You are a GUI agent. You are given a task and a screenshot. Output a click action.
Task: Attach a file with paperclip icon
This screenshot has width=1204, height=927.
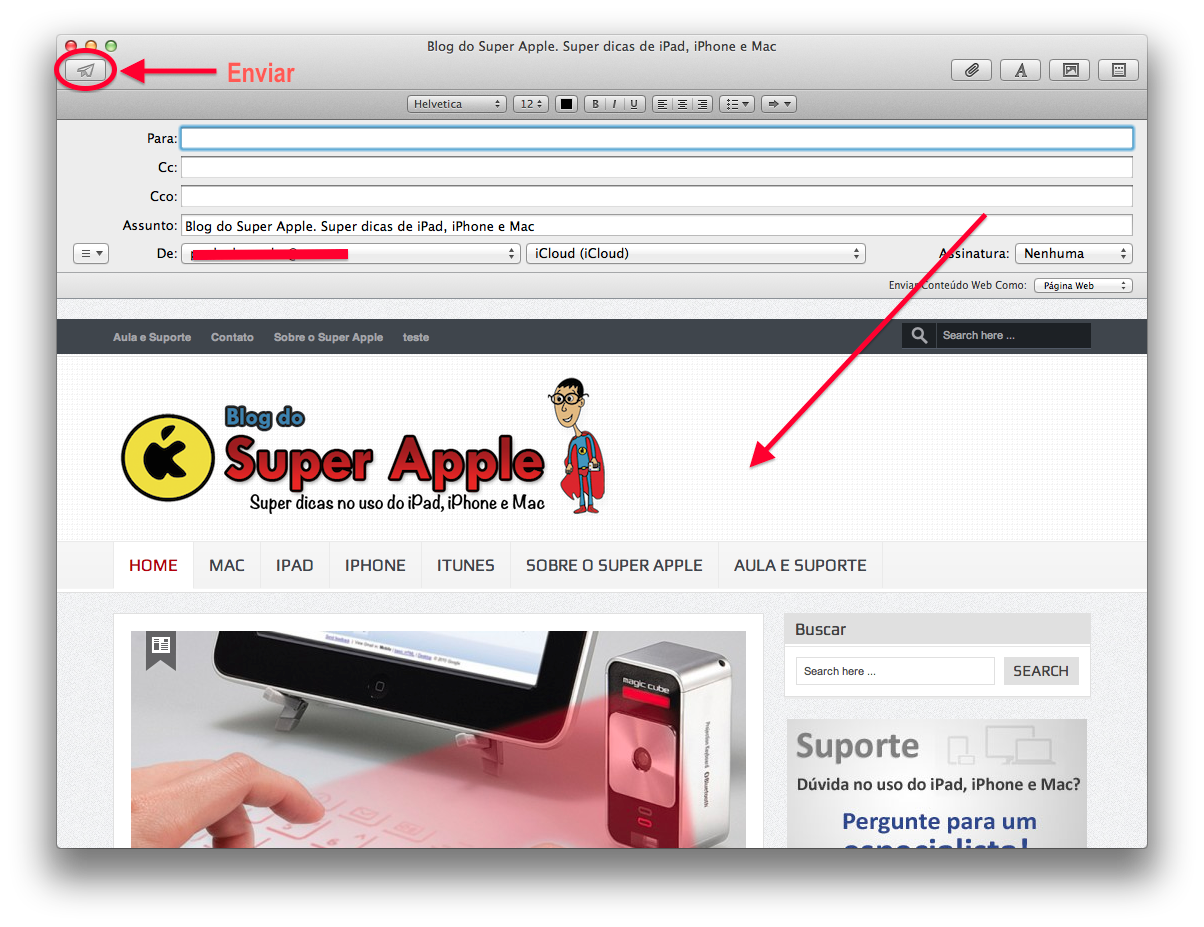[971, 70]
